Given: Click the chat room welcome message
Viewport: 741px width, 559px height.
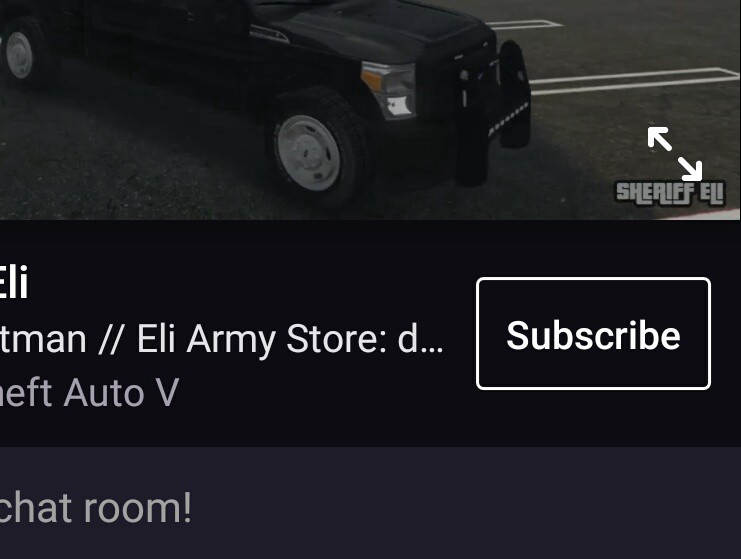Looking at the screenshot, I should (95, 508).
